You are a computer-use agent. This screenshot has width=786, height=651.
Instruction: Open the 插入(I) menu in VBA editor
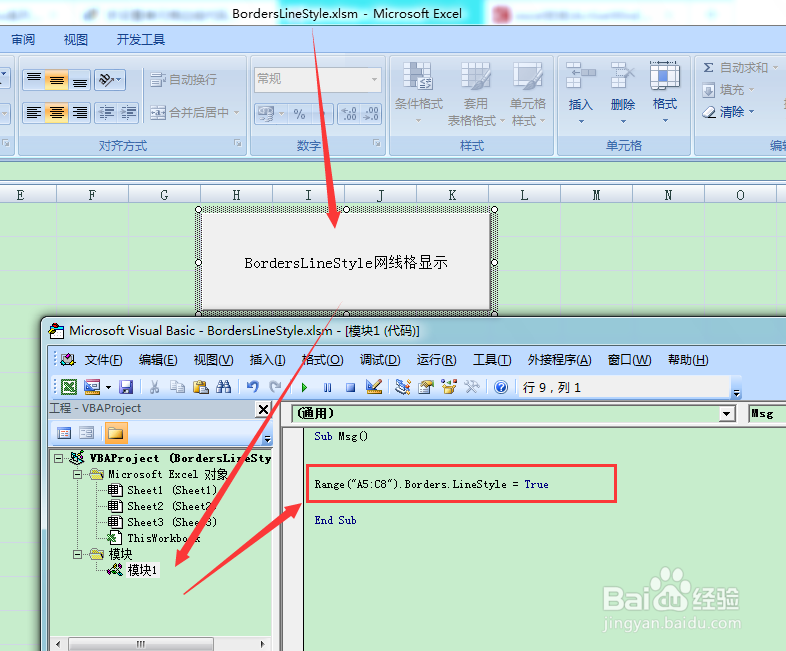point(268,360)
